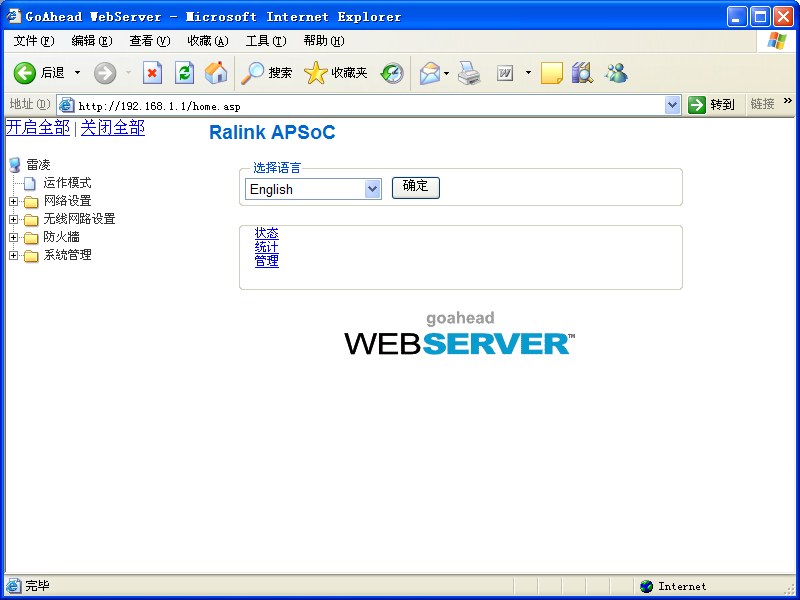Refresh the page with green arrows icon
Screen dimensions: 800x600
[x=184, y=73]
